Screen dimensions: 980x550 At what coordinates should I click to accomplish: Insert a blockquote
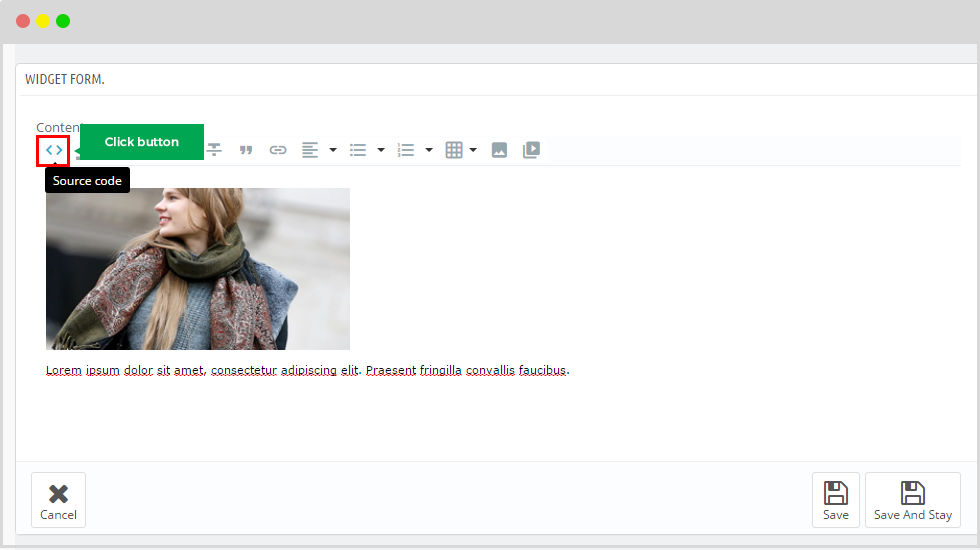246,150
